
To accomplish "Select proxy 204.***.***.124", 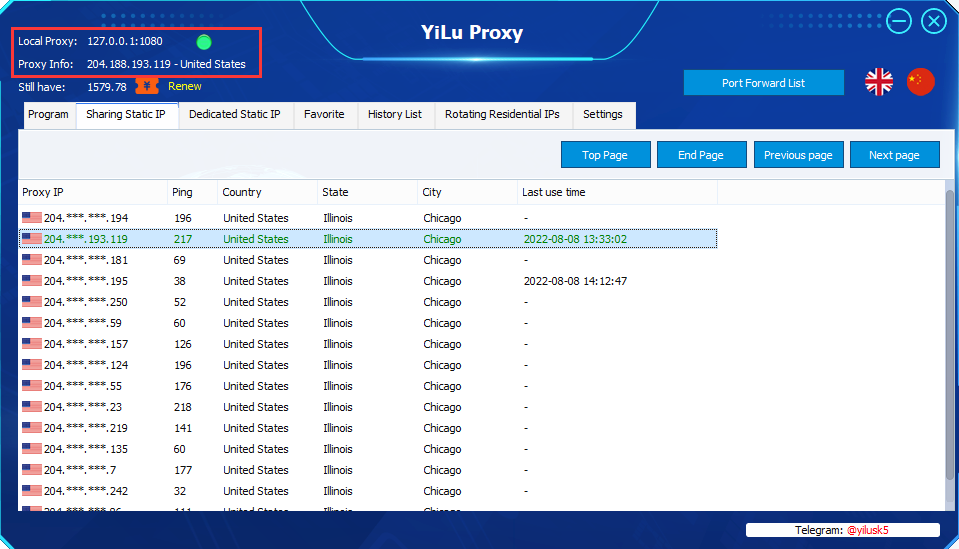I will click(368, 365).
